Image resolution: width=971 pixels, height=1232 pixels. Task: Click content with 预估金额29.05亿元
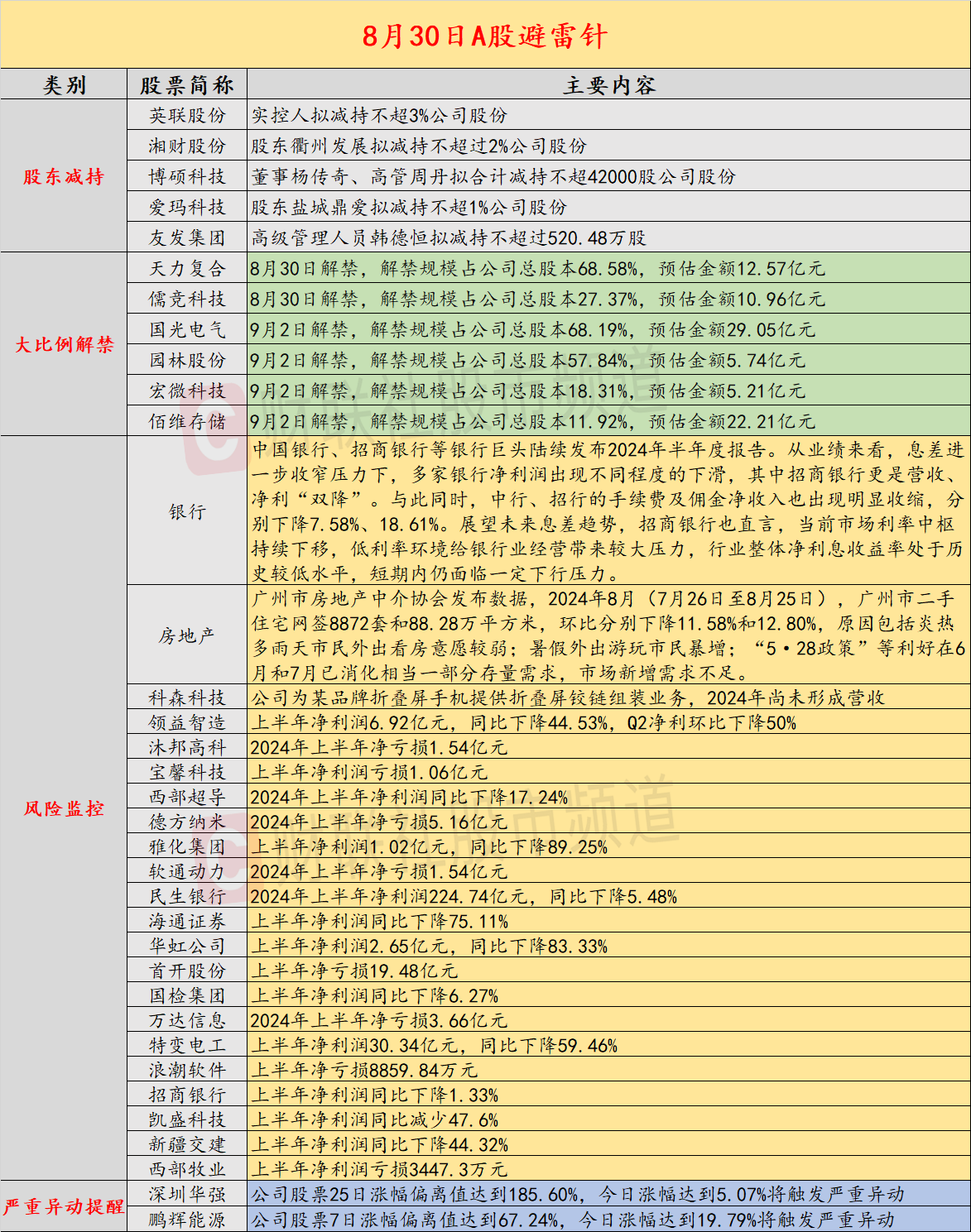(x=608, y=329)
